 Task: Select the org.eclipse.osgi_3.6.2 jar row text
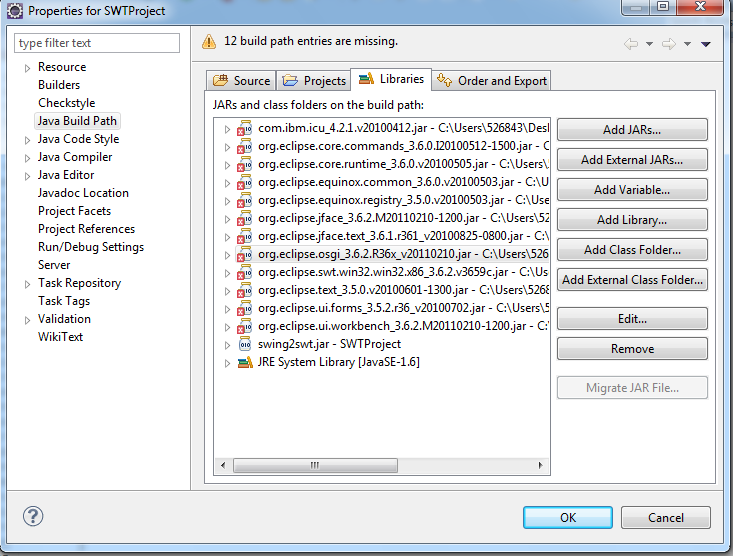click(403, 254)
